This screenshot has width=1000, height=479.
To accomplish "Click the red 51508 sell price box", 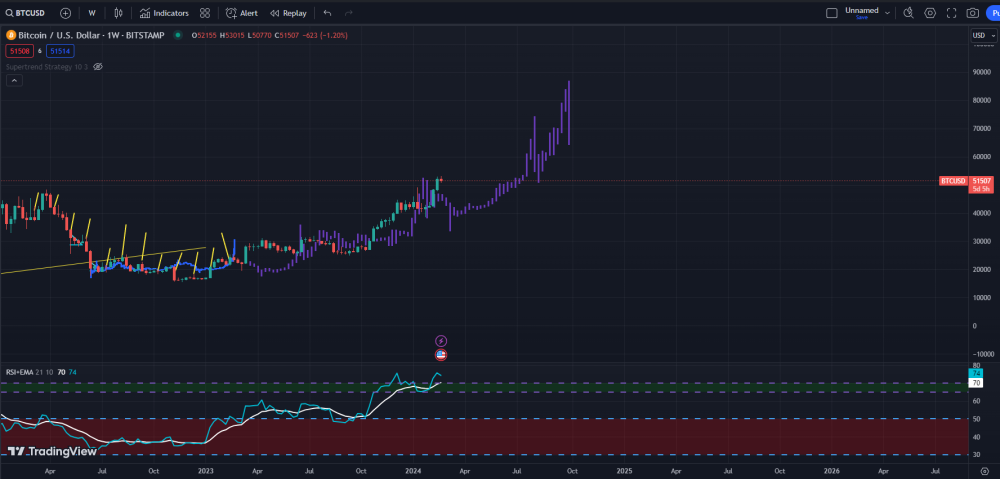I will click(20, 50).
